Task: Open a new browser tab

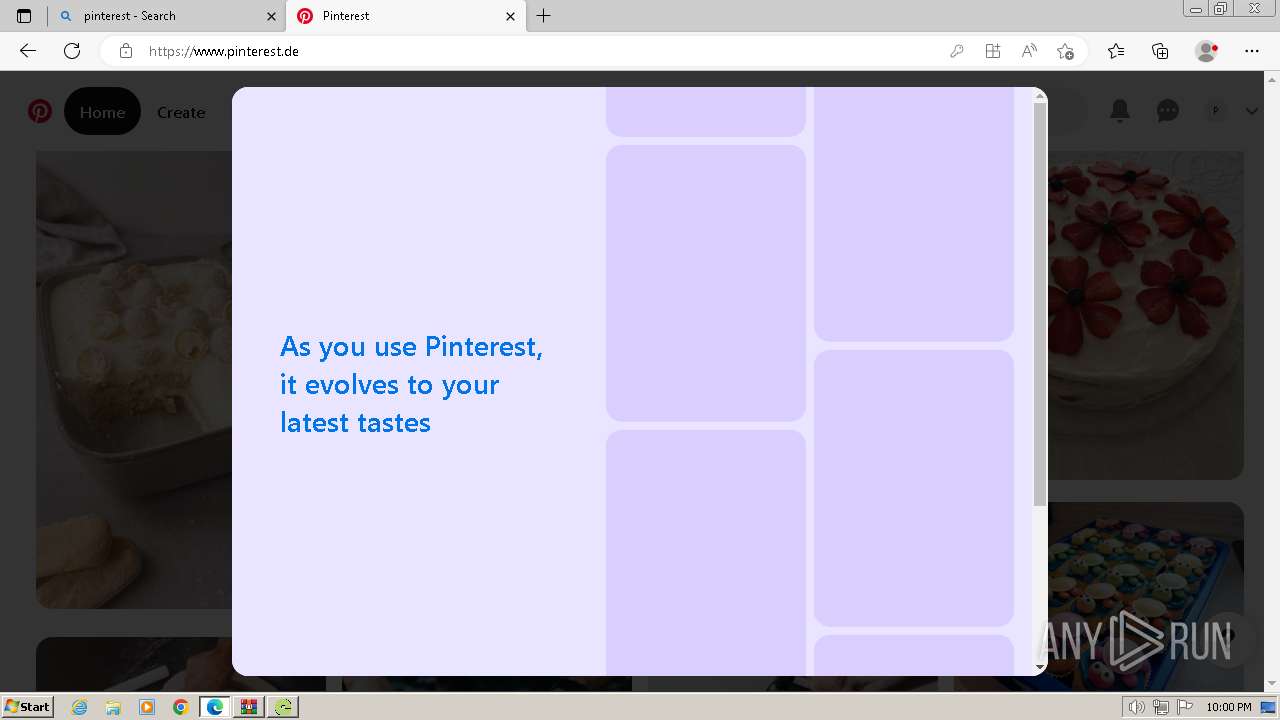Action: pyautogui.click(x=544, y=16)
